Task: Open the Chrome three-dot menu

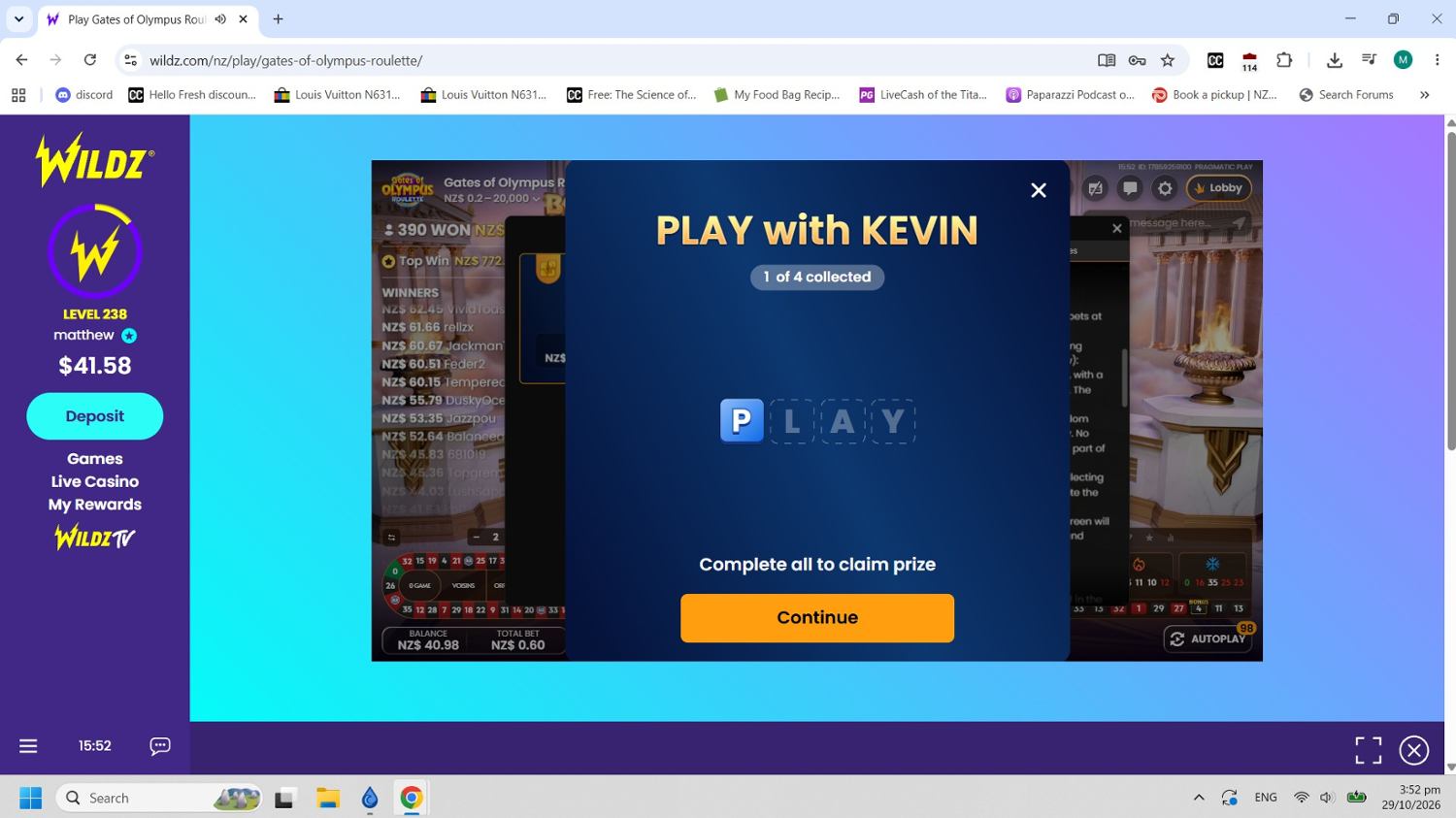Action: point(1438,60)
